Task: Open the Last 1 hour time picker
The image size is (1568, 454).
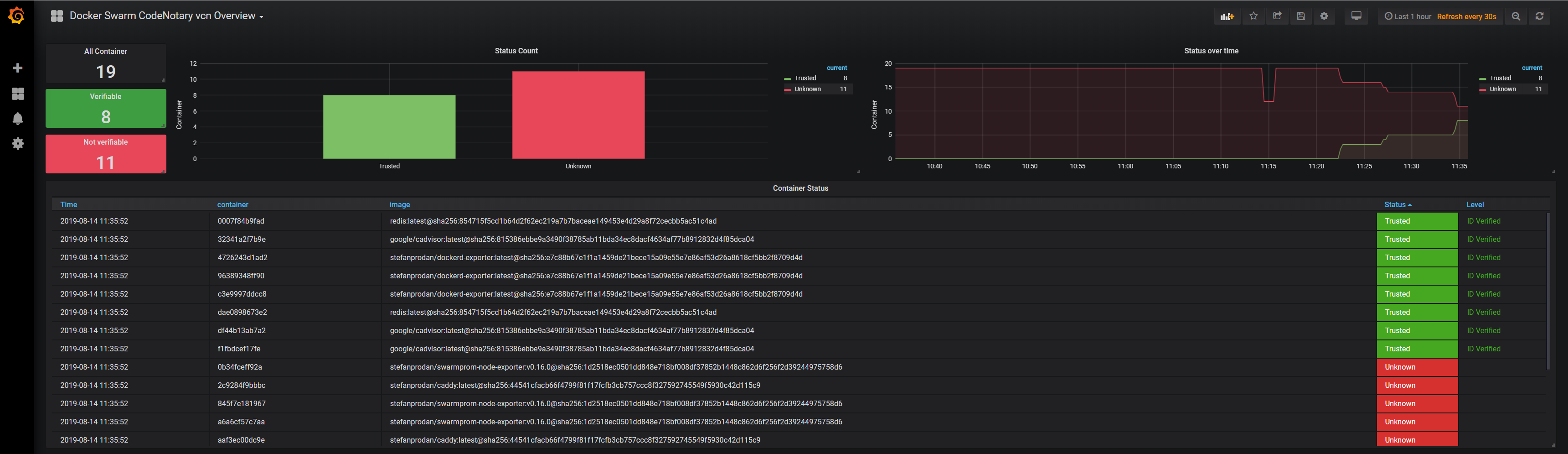Action: [x=1440, y=16]
